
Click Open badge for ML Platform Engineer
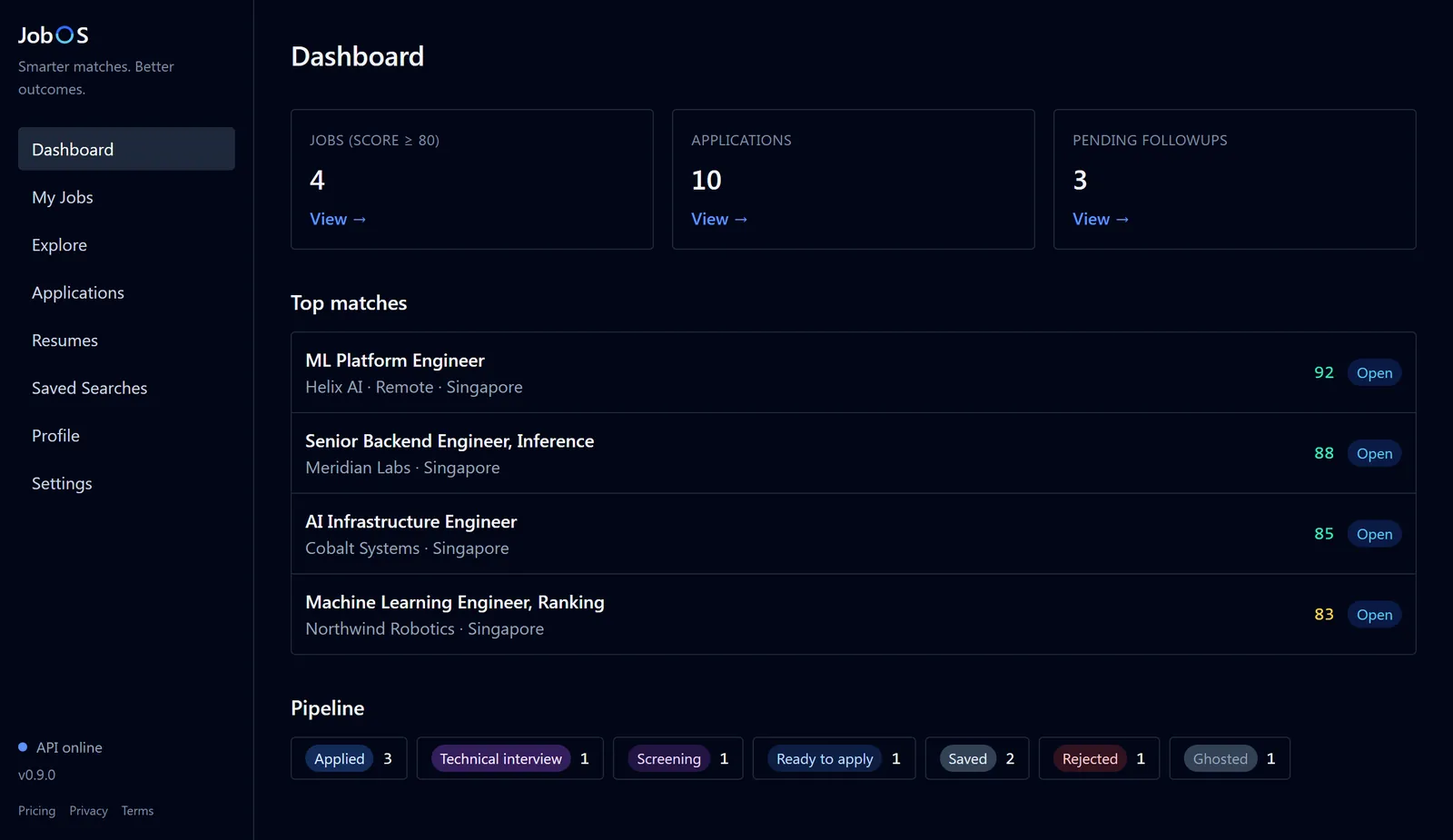pos(1374,373)
